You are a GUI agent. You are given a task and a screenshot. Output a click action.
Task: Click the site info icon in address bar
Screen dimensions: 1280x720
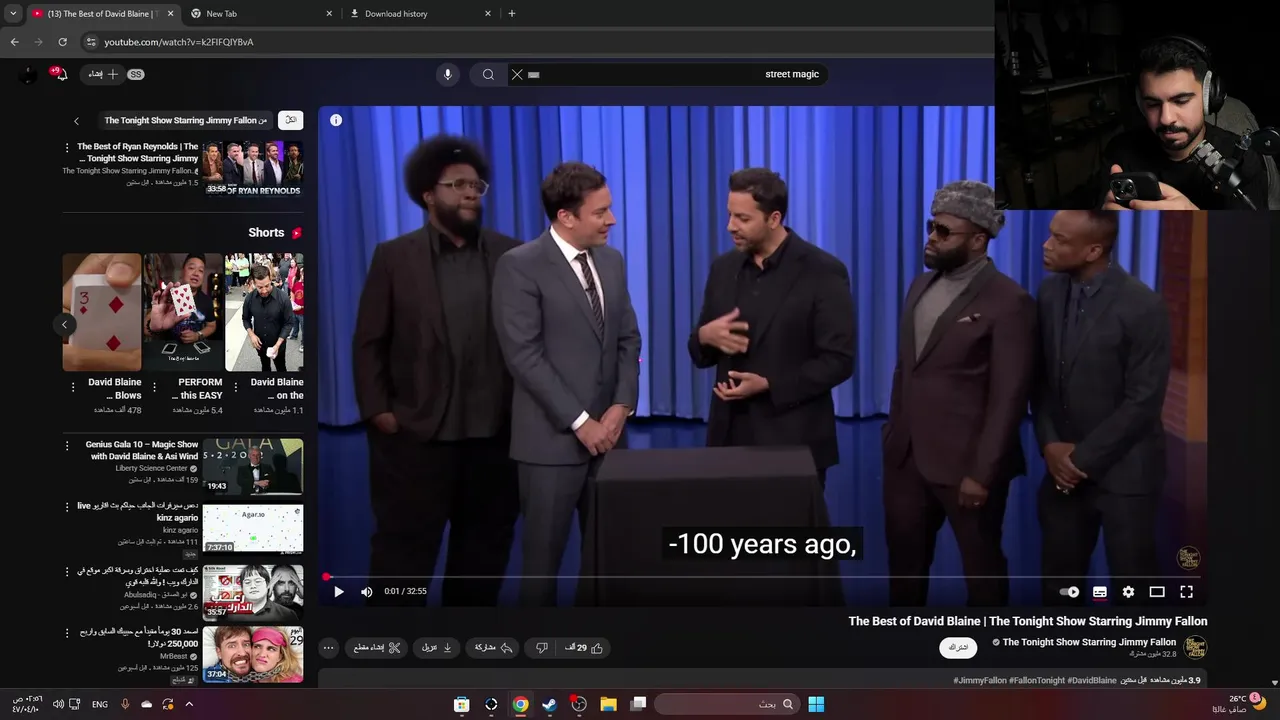[x=91, y=42]
